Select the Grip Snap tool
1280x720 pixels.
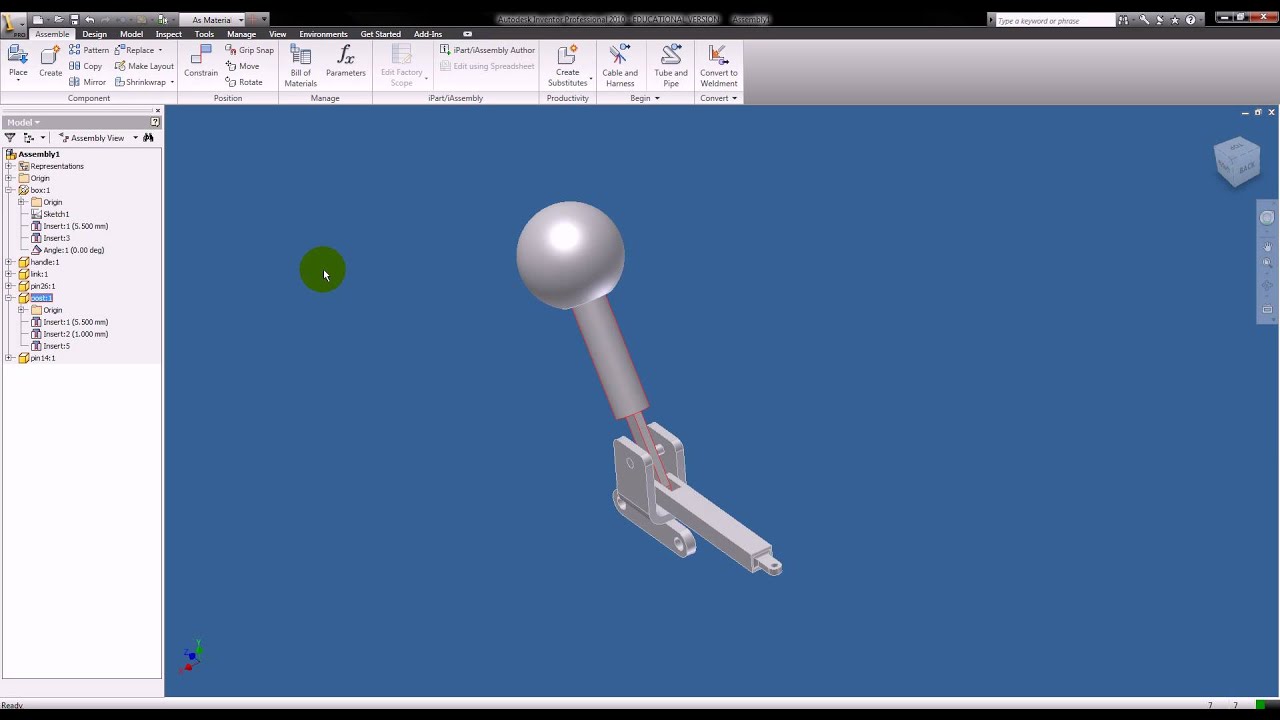(249, 50)
